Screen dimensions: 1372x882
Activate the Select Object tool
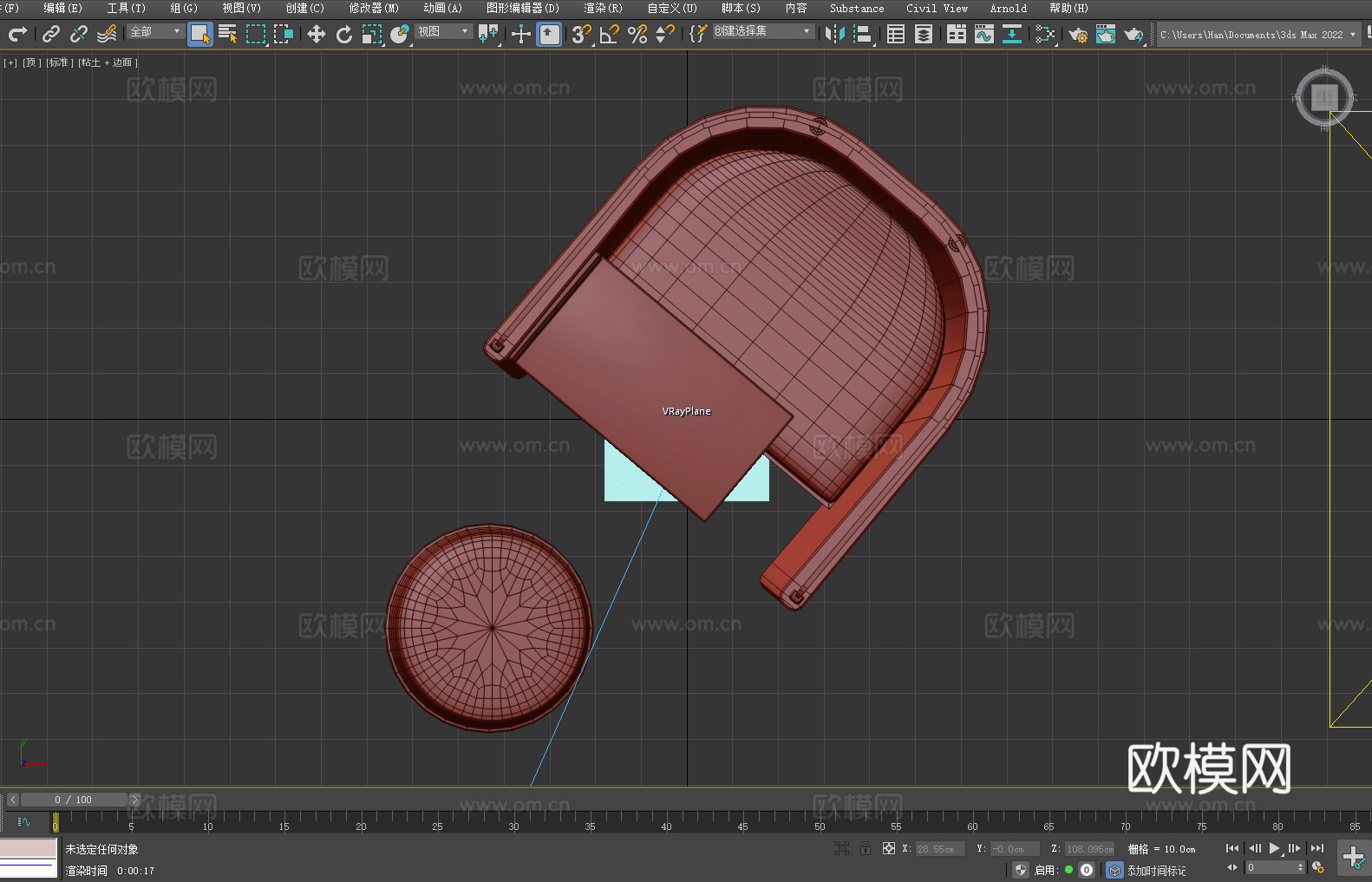point(200,34)
